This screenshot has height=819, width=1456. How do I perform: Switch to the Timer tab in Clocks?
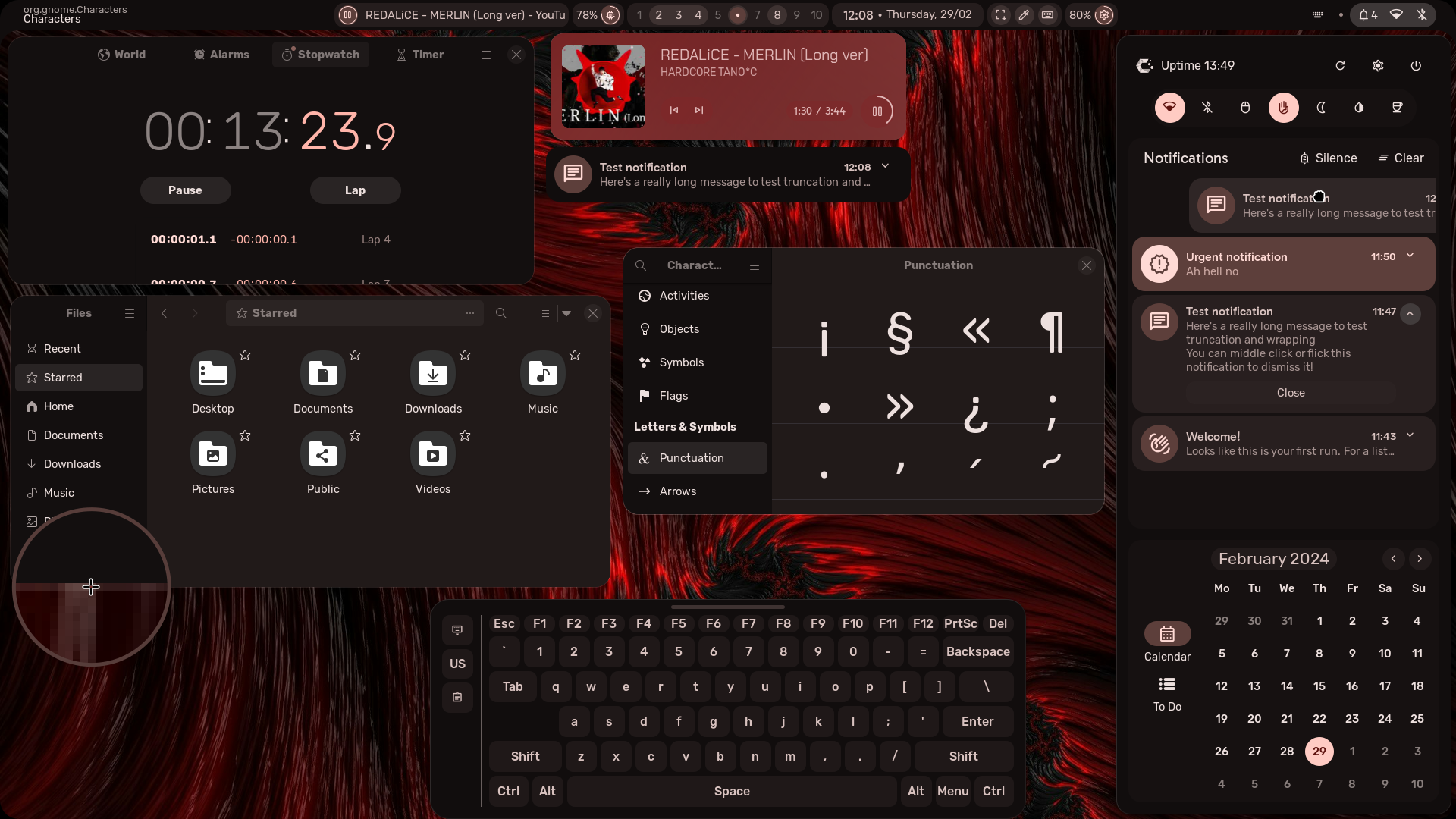[x=419, y=54]
